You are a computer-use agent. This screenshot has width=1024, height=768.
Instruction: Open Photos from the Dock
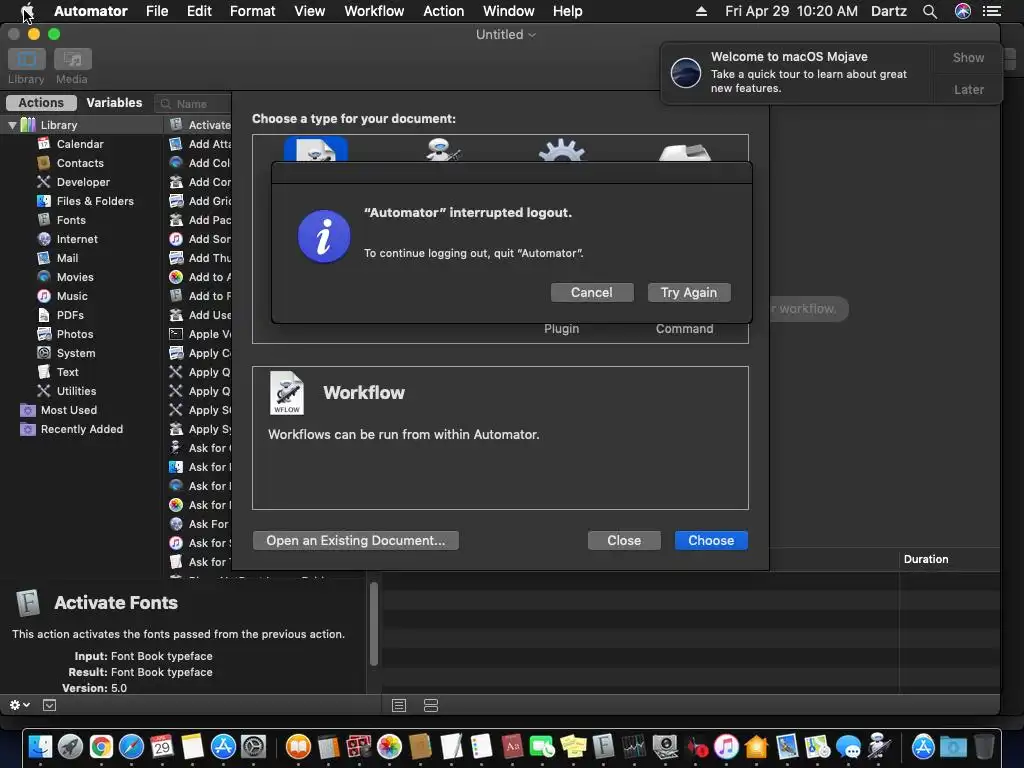click(x=389, y=747)
